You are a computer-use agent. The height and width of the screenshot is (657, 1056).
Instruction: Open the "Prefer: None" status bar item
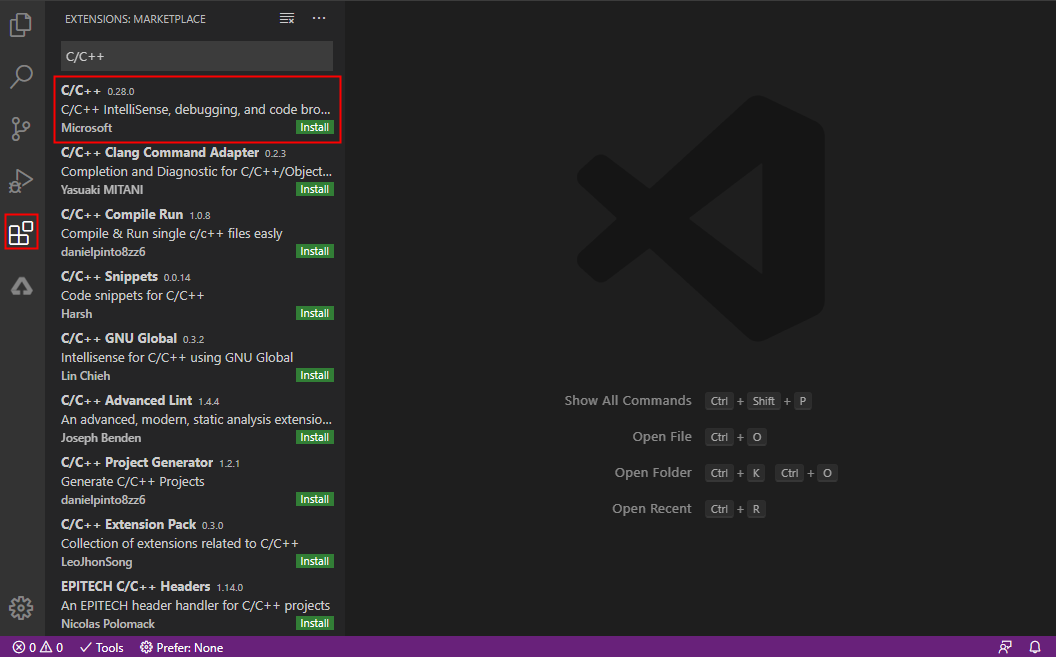[181, 647]
